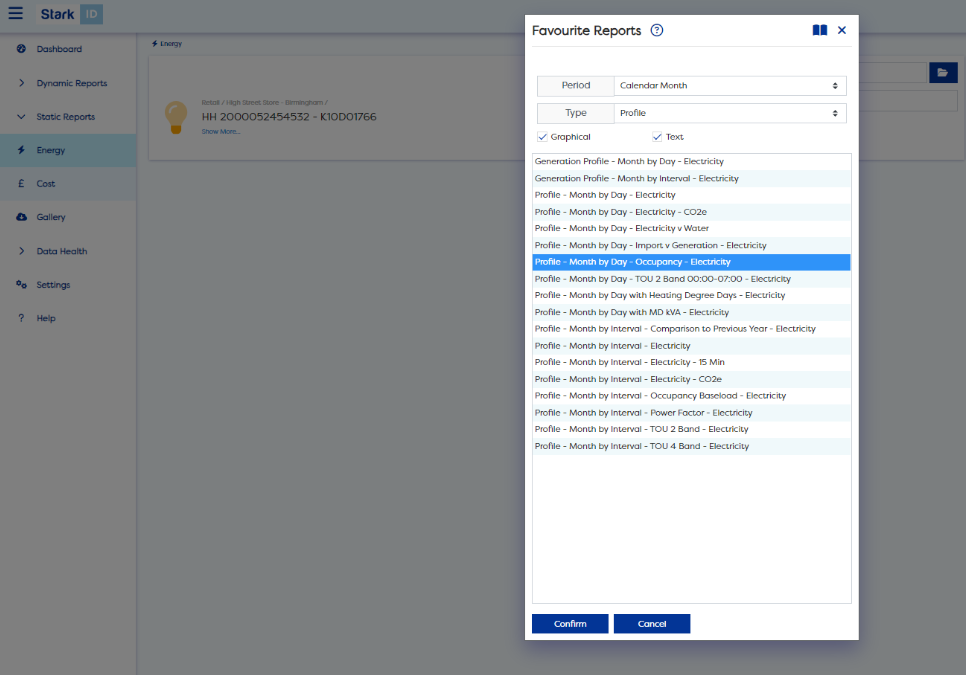The height and width of the screenshot is (675, 966).
Task: Click Retail / High Street Store breadcrumb path
Action: [265, 102]
